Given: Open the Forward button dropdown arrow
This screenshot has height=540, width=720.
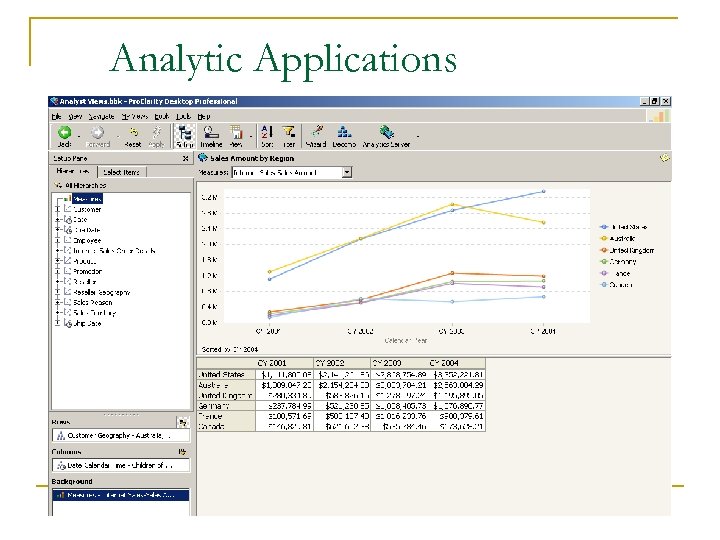Looking at the screenshot, I should 118,136.
